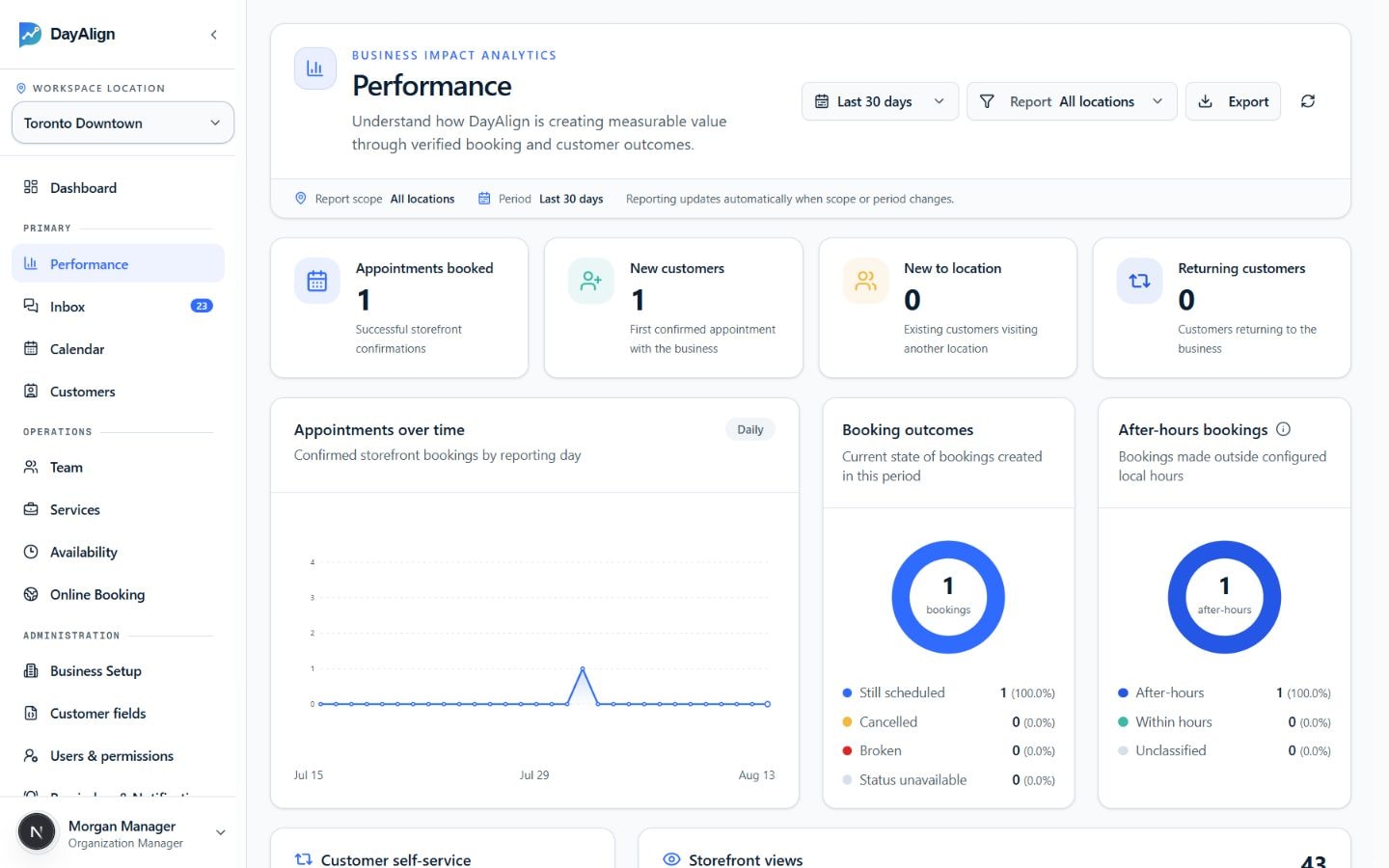Image resolution: width=1389 pixels, height=868 pixels.
Task: Open the Toronto Downtown workspace location dropdown
Action: pos(123,122)
